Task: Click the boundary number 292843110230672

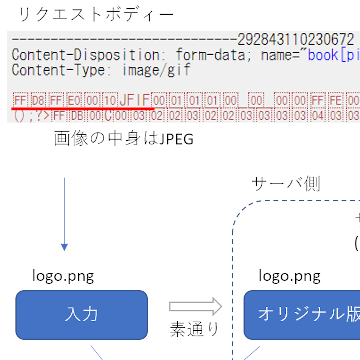Action: tap(296, 40)
